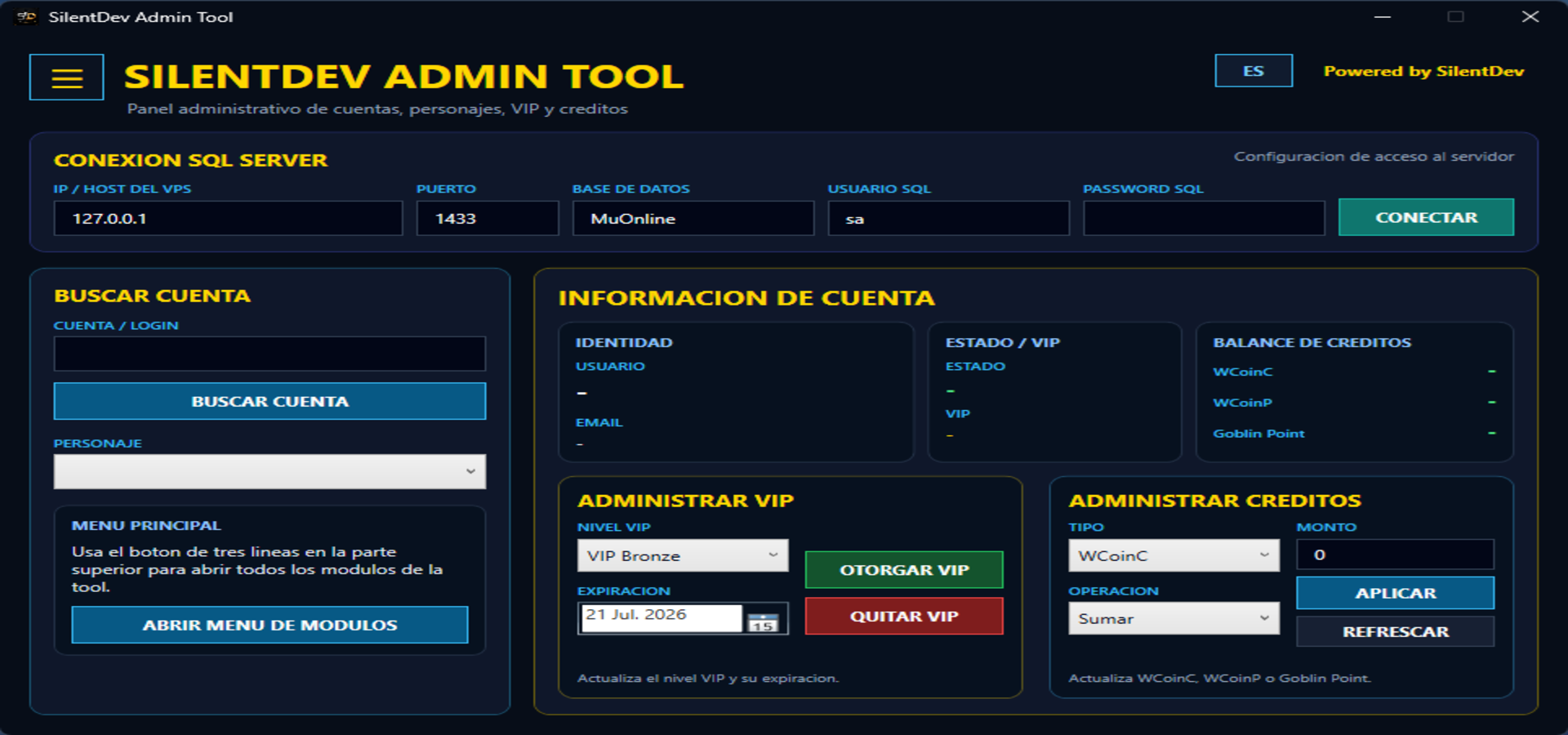
Task: Minimize the SilentDev Admin Tool window
Action: (x=1382, y=16)
